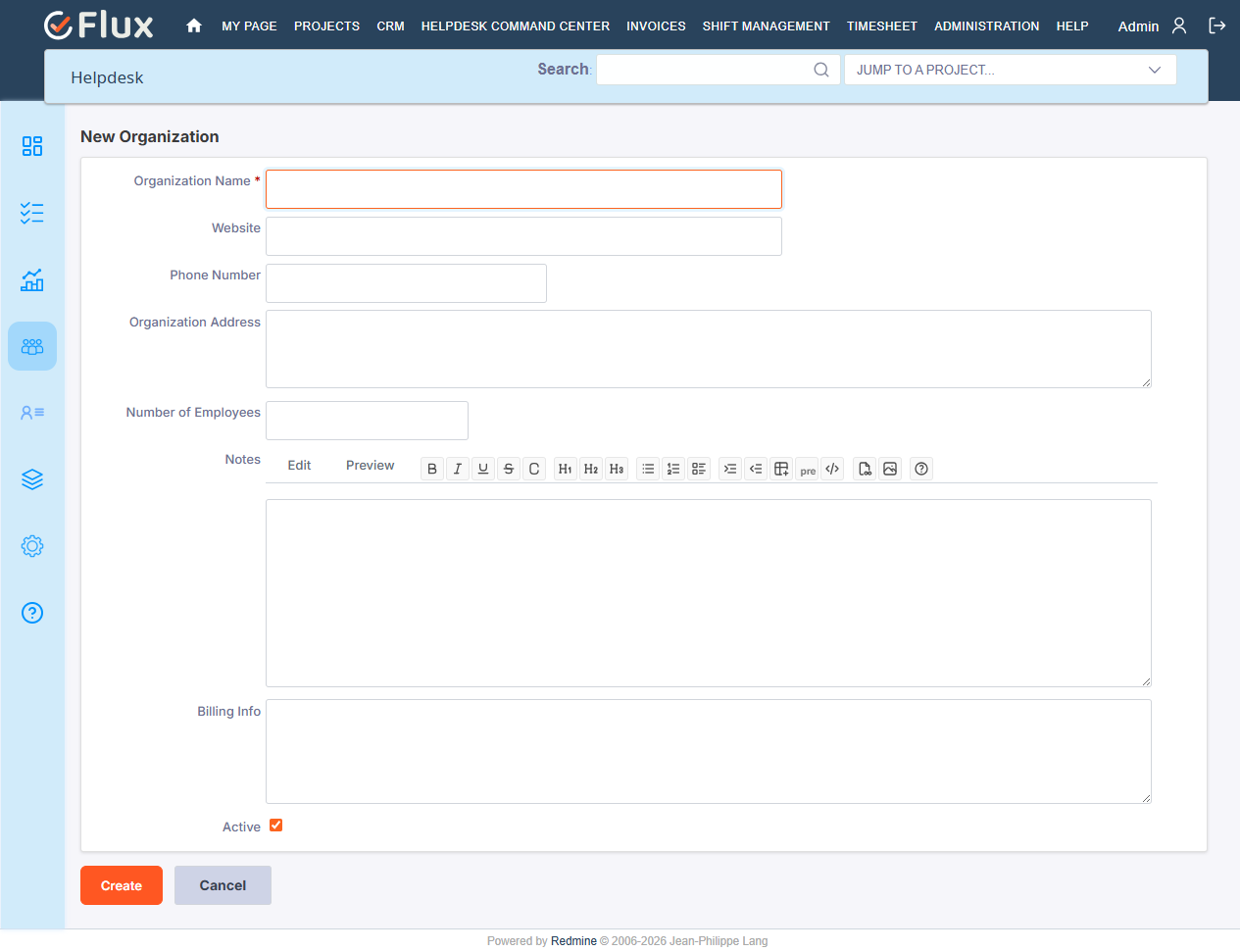Insert highlighted code block icon
This screenshot has height=952, width=1240.
(832, 469)
